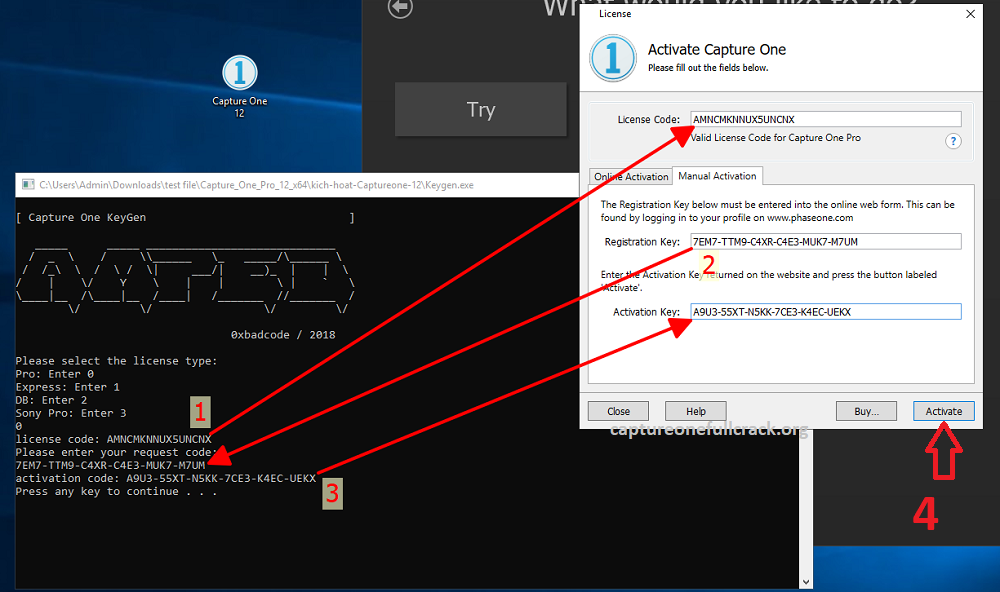Click the Capture One logo in License dialog
Viewport: 1000px width, 592px height.
tap(613, 58)
